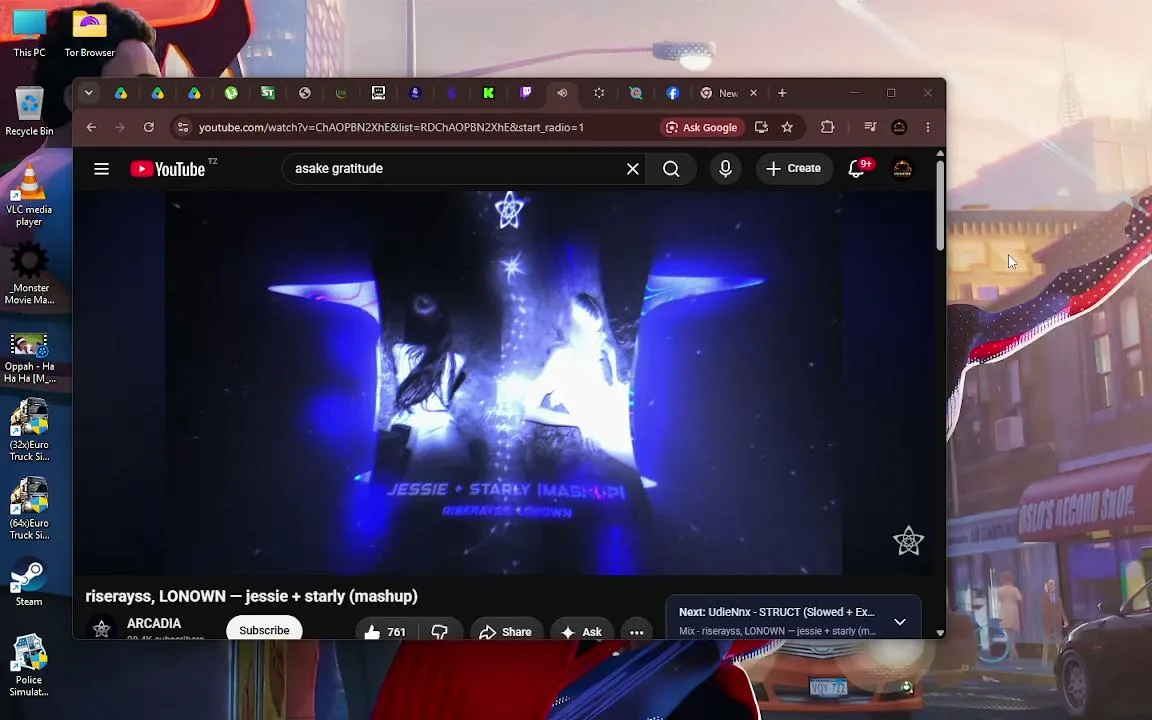Switch to the Facebook tab

click(x=672, y=93)
